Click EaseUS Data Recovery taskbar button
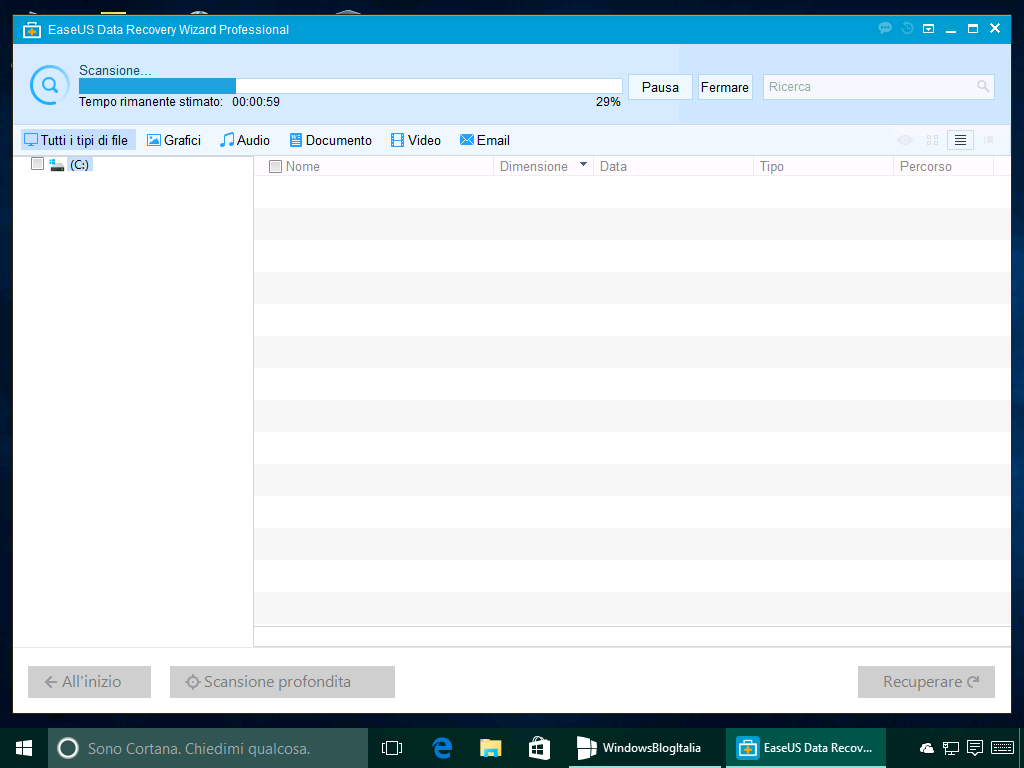 point(805,748)
